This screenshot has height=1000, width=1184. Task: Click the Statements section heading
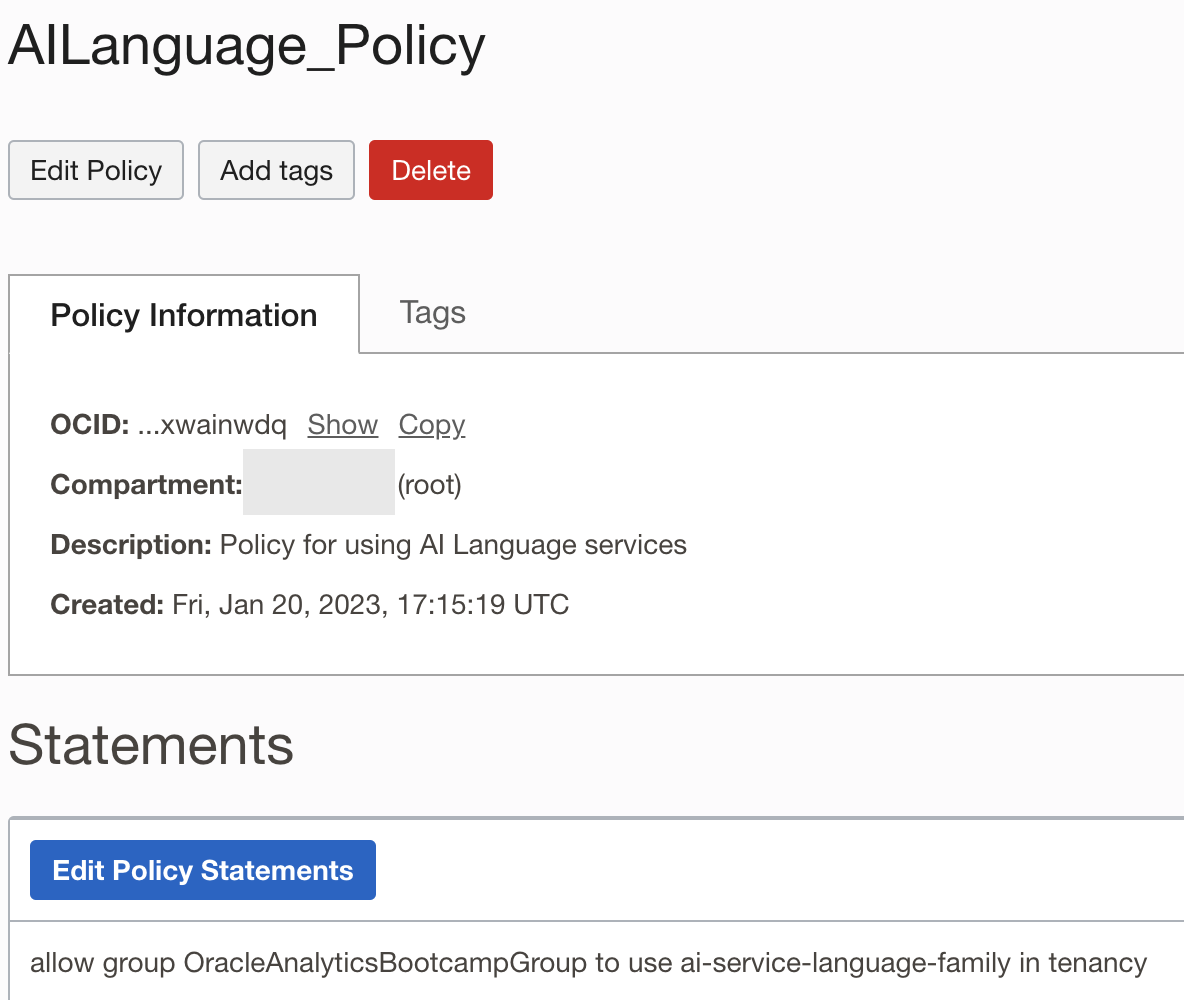coord(151,745)
